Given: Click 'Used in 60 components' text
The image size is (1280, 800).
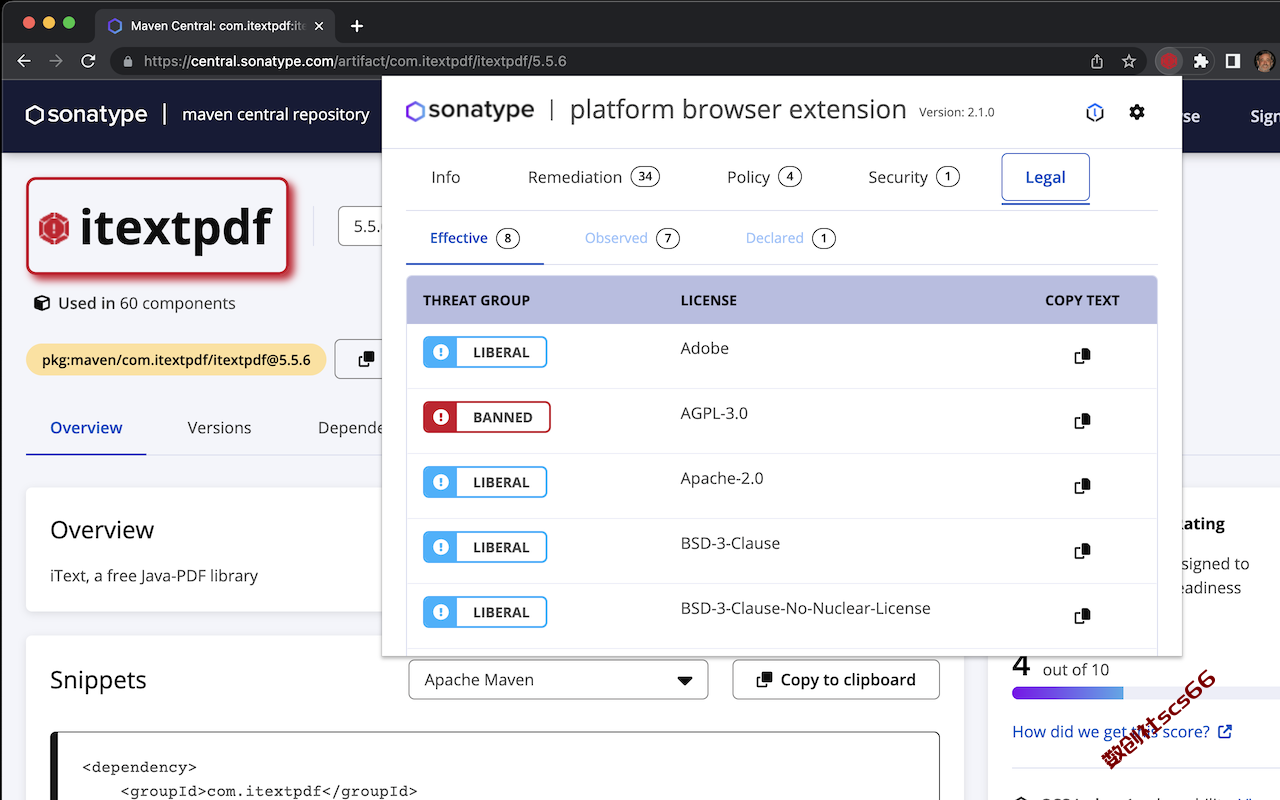Looking at the screenshot, I should pos(147,303).
